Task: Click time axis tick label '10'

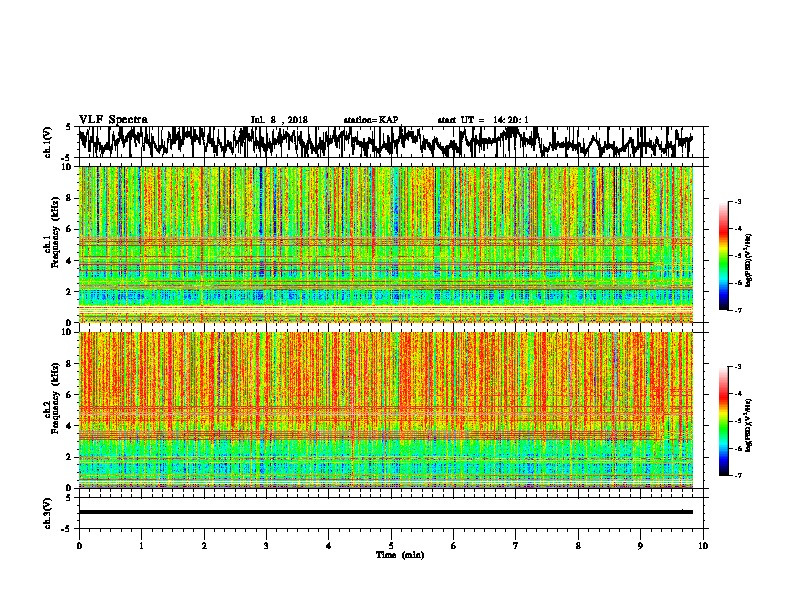Action: click(703, 546)
